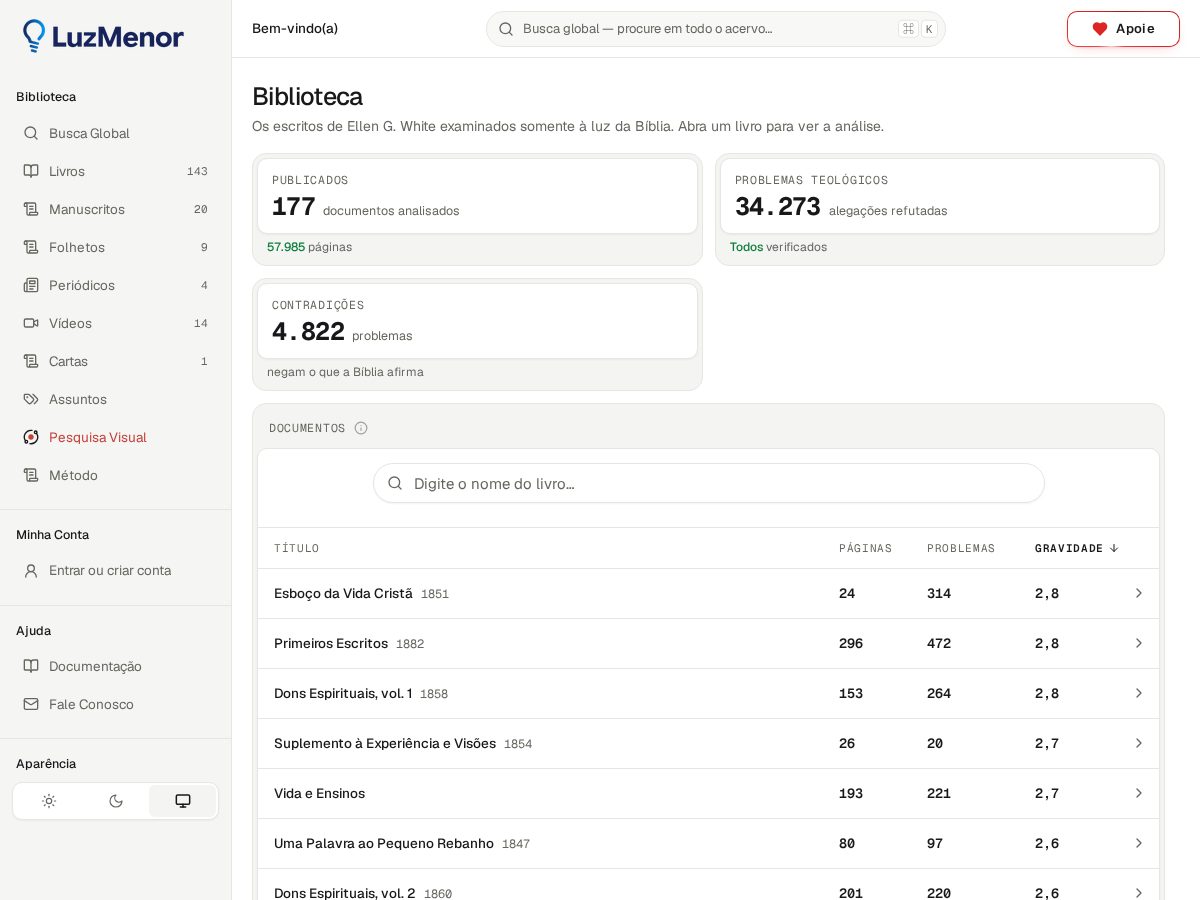This screenshot has width=1200, height=900.
Task: Click the Fale Conosco envelope icon
Action: click(31, 704)
